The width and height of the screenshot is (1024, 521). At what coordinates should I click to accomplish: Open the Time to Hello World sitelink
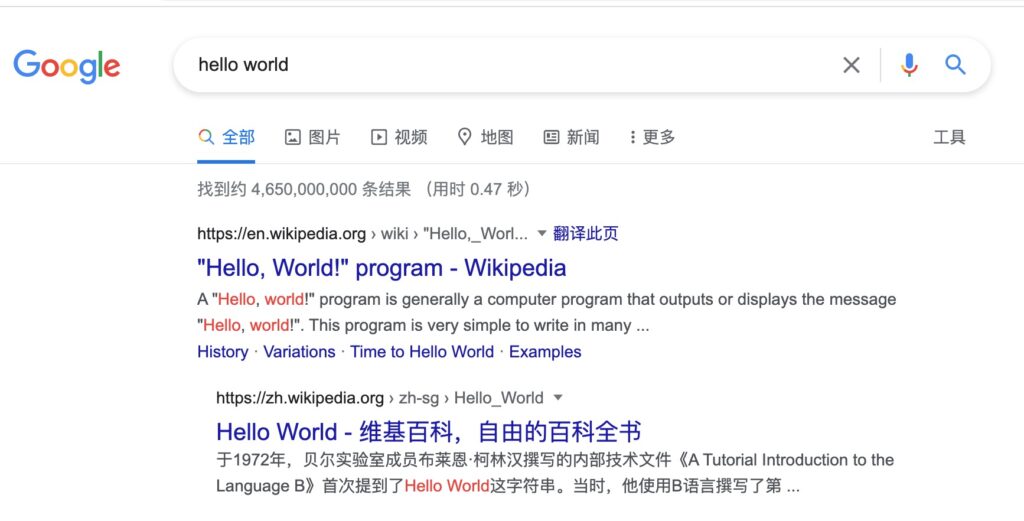(422, 352)
